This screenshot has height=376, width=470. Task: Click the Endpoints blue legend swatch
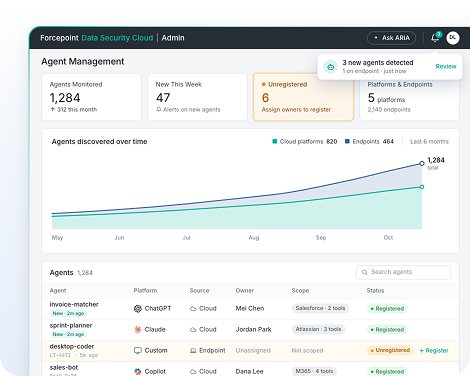pos(347,141)
